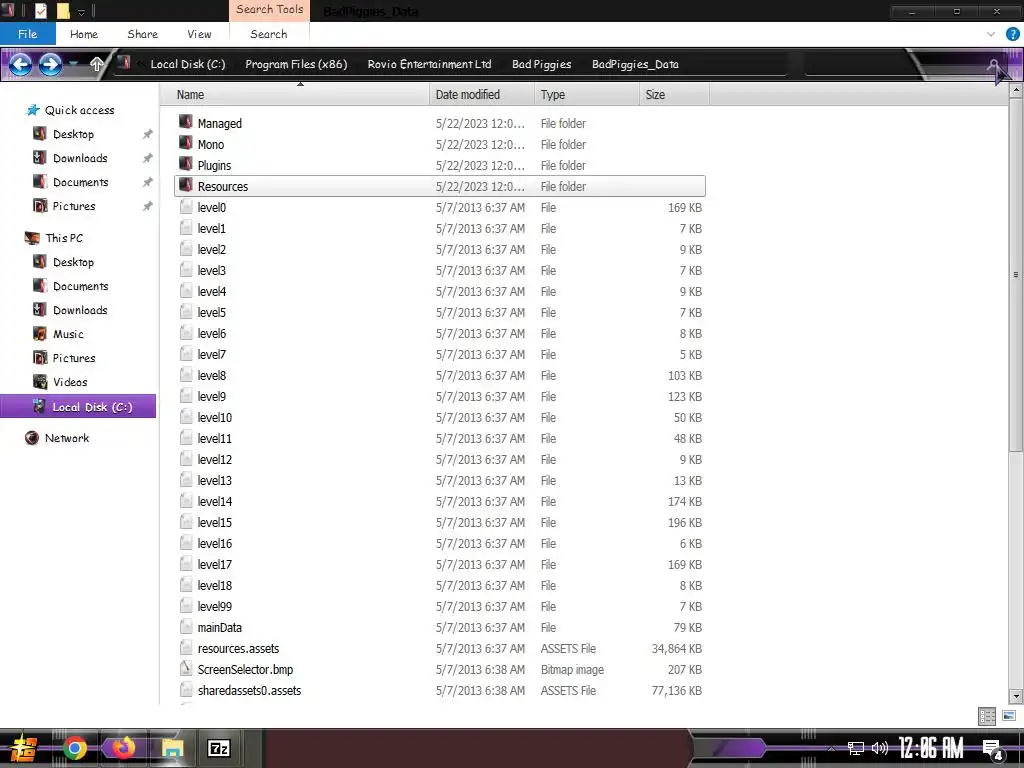Click File Explorer taskbar icon
Image resolution: width=1024 pixels, height=768 pixels.
pyautogui.click(x=173, y=748)
